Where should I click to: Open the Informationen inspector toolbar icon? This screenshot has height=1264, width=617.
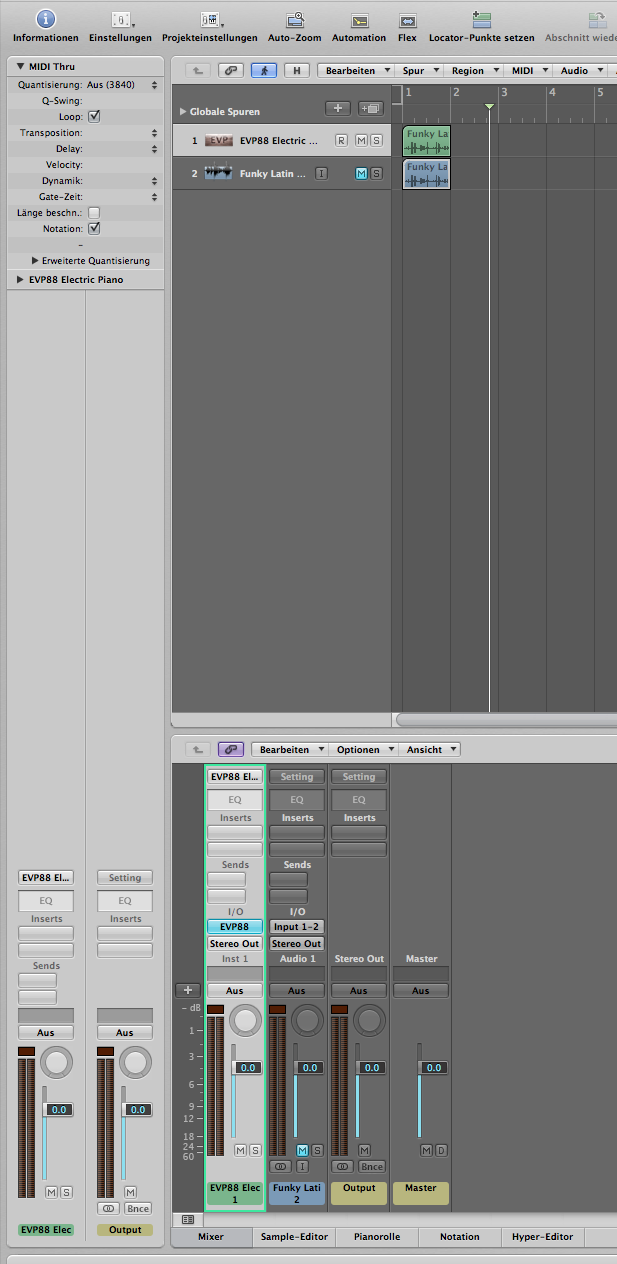tap(45, 19)
